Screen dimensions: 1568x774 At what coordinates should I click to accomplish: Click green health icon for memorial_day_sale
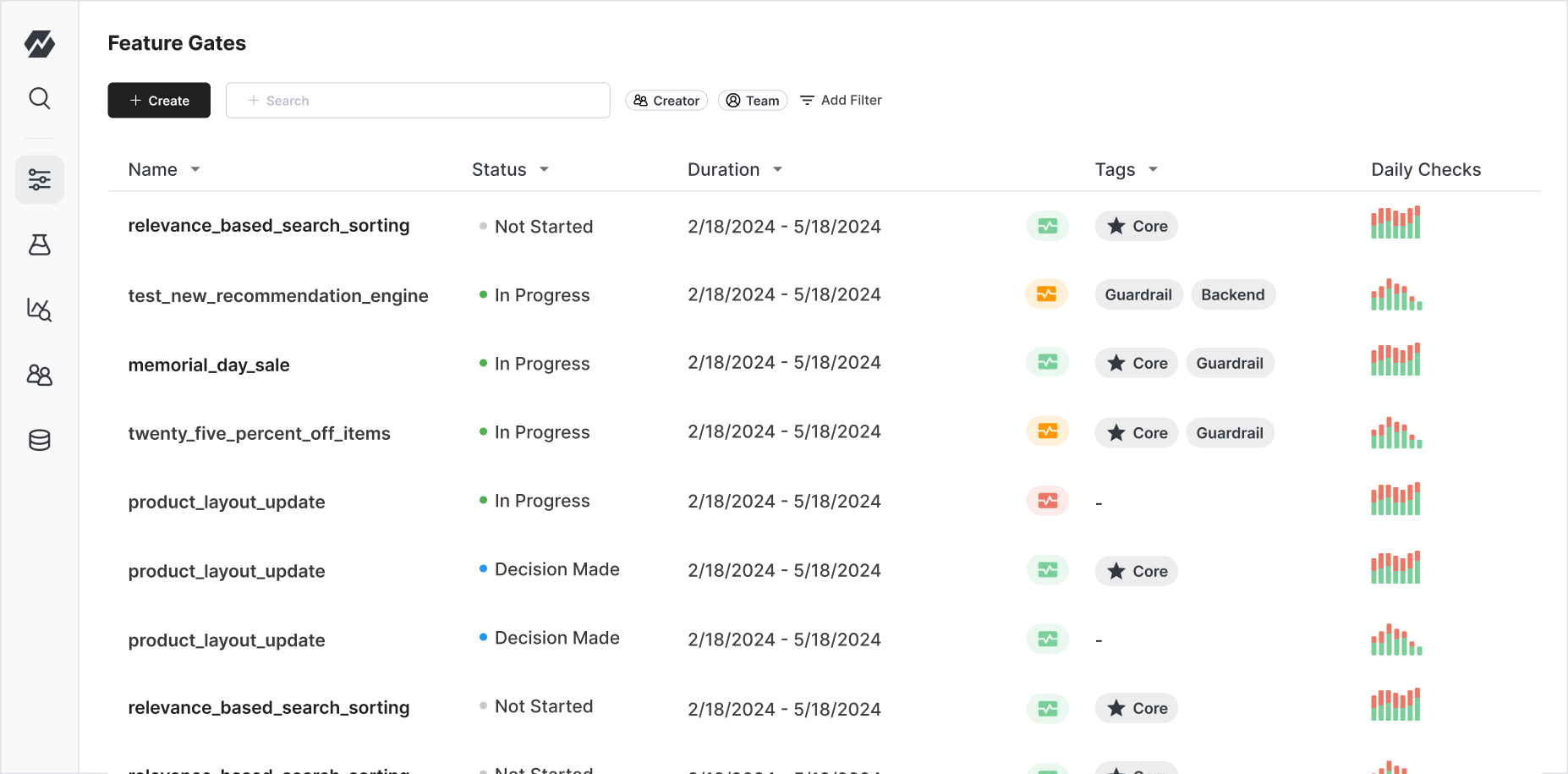1048,362
